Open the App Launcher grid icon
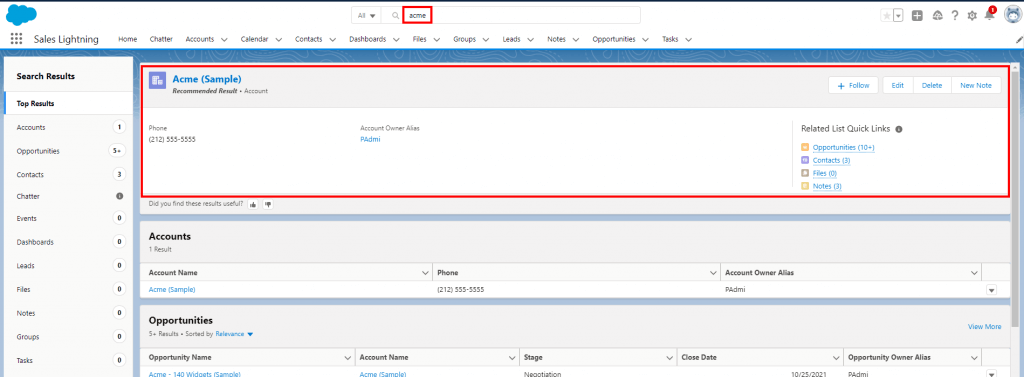The height and width of the screenshot is (377, 1024). click(16, 39)
